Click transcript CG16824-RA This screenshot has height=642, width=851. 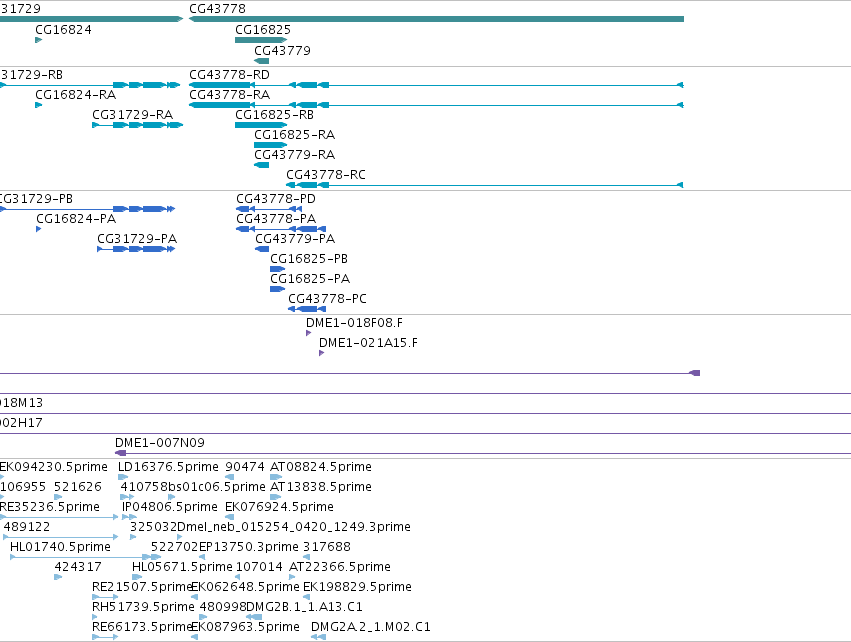click(39, 105)
